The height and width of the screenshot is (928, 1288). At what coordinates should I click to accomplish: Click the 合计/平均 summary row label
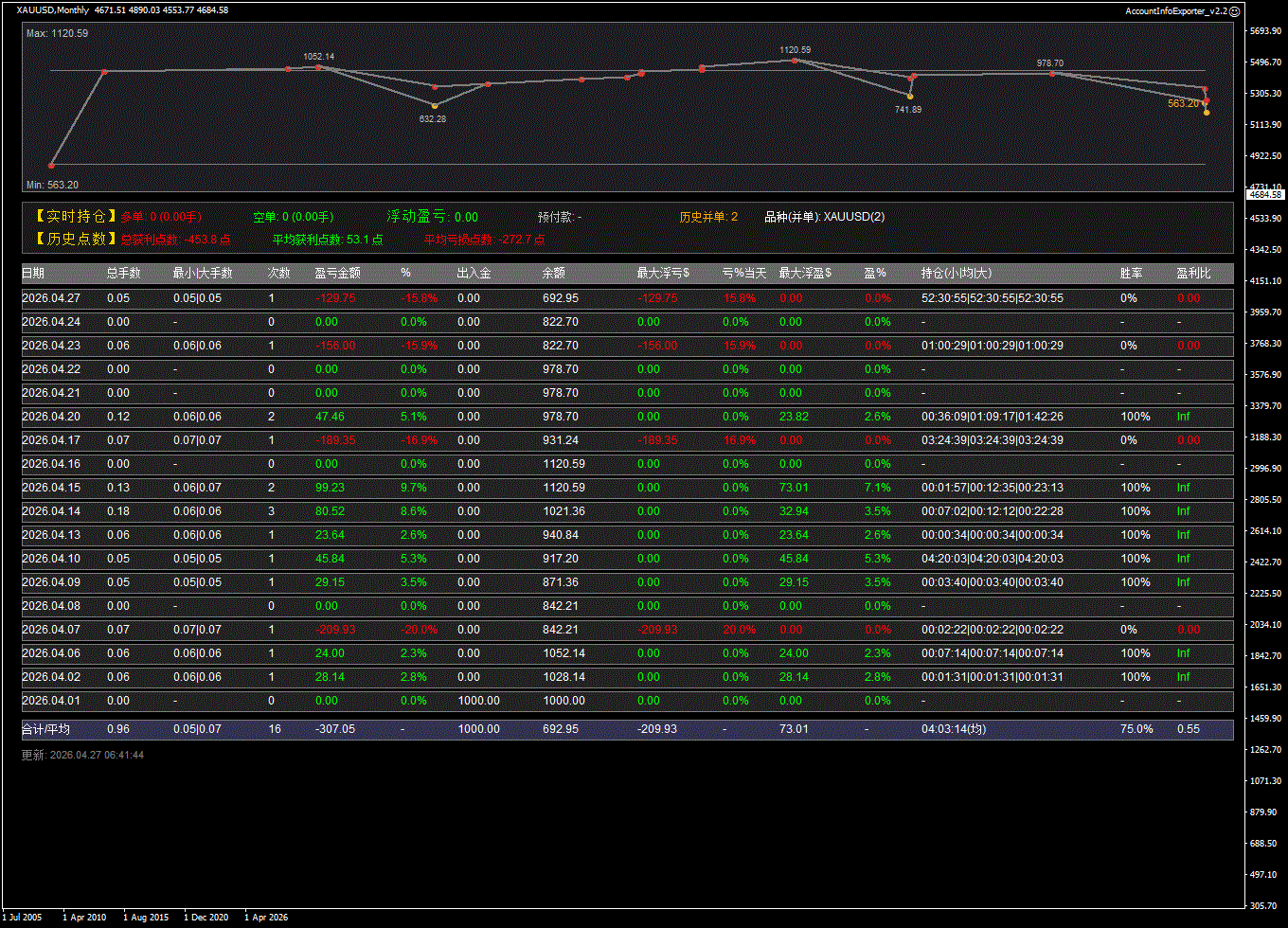tap(45, 729)
